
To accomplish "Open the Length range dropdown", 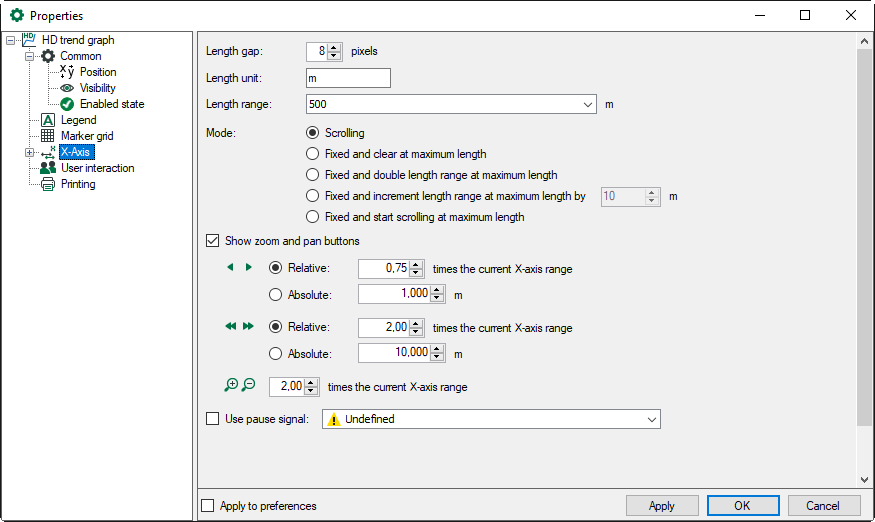I will point(587,104).
